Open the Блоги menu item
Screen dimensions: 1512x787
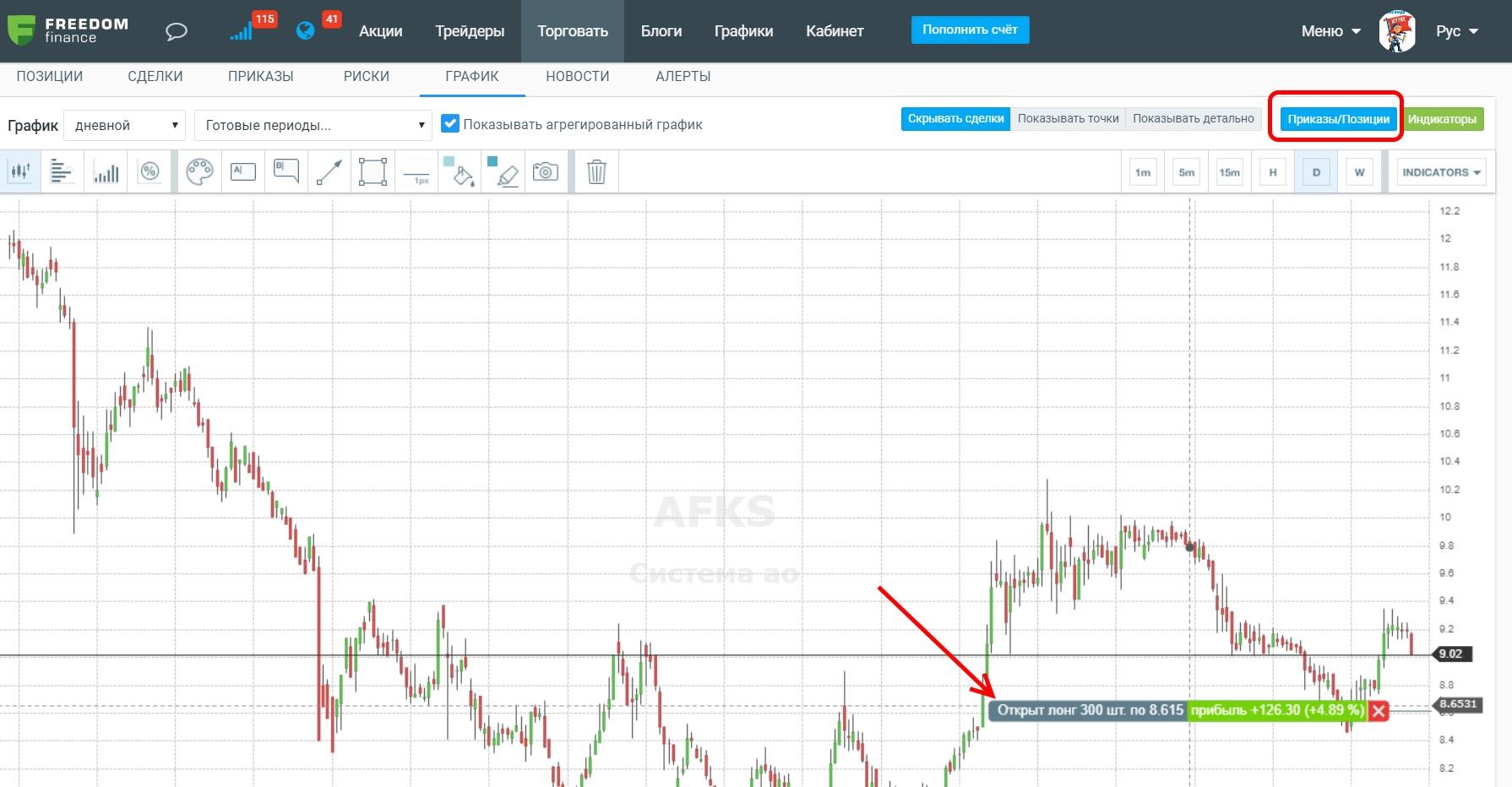(x=661, y=31)
